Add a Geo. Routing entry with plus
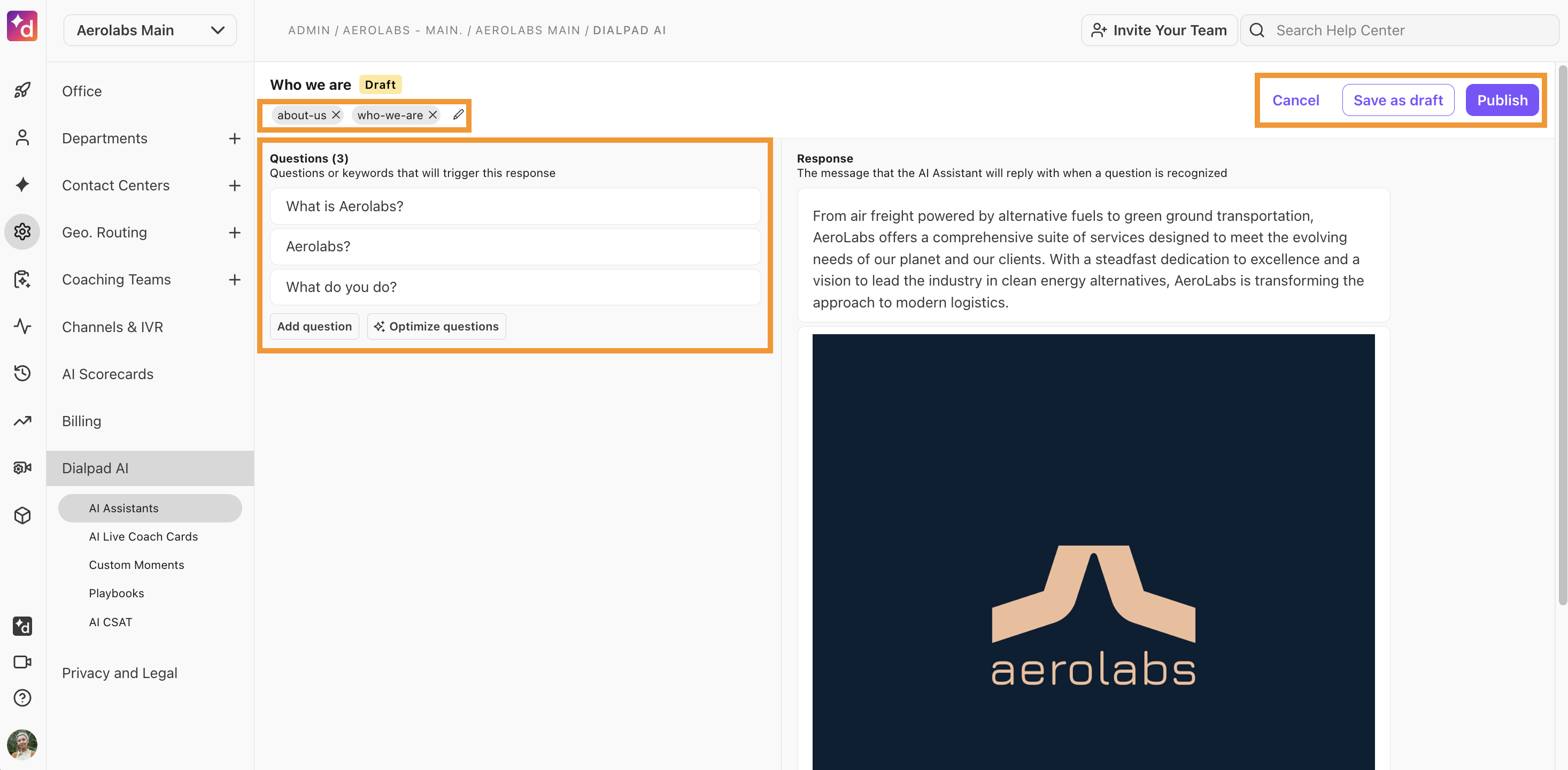Screen dimensions: 1568x770 [234, 233]
